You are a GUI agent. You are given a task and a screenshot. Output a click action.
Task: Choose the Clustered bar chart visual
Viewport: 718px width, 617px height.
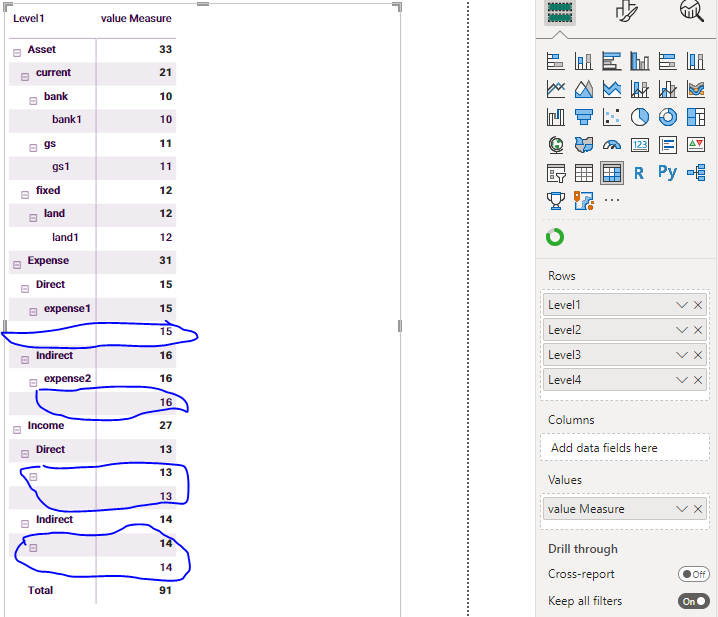click(x=611, y=61)
